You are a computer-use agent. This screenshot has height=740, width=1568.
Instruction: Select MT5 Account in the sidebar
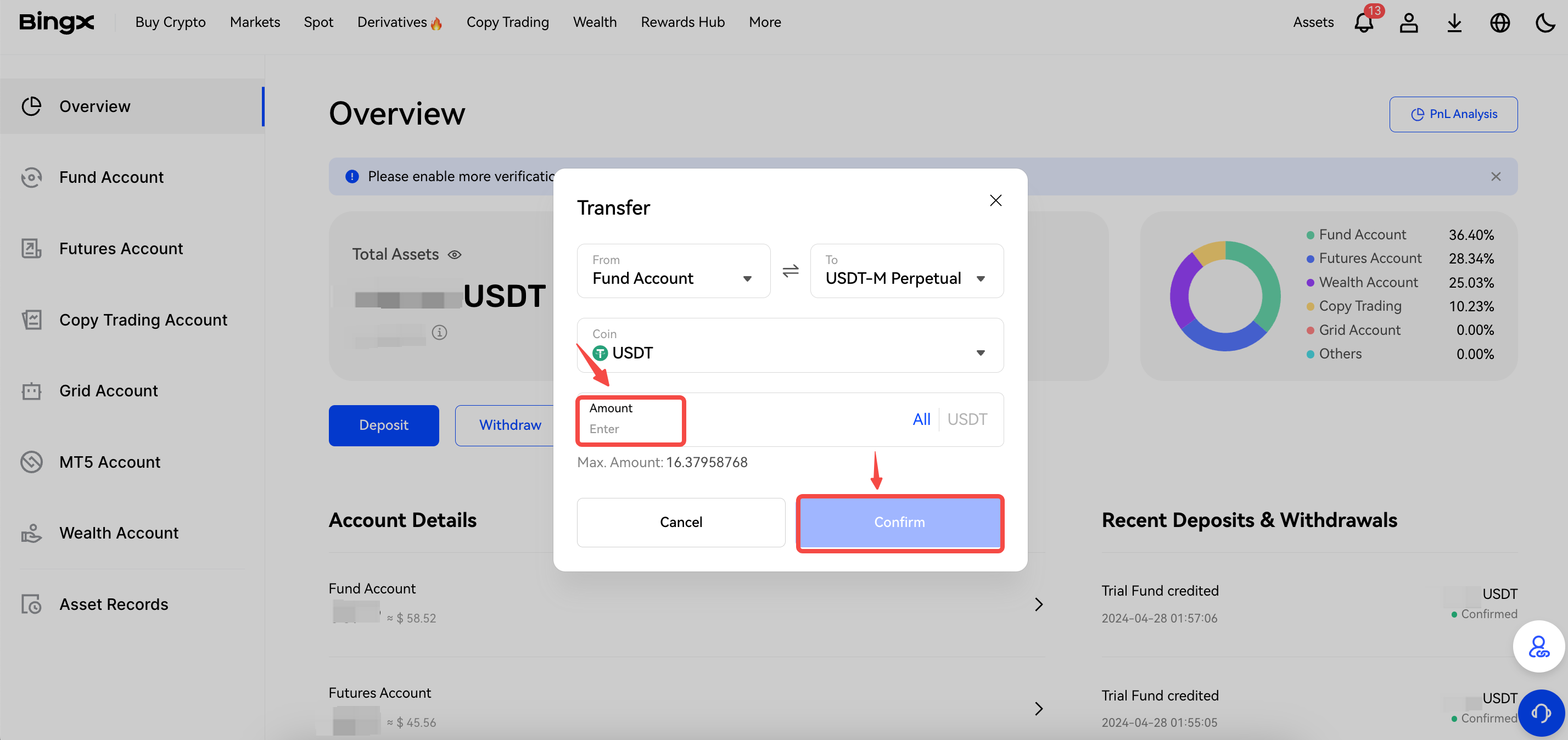pyautogui.click(x=132, y=462)
